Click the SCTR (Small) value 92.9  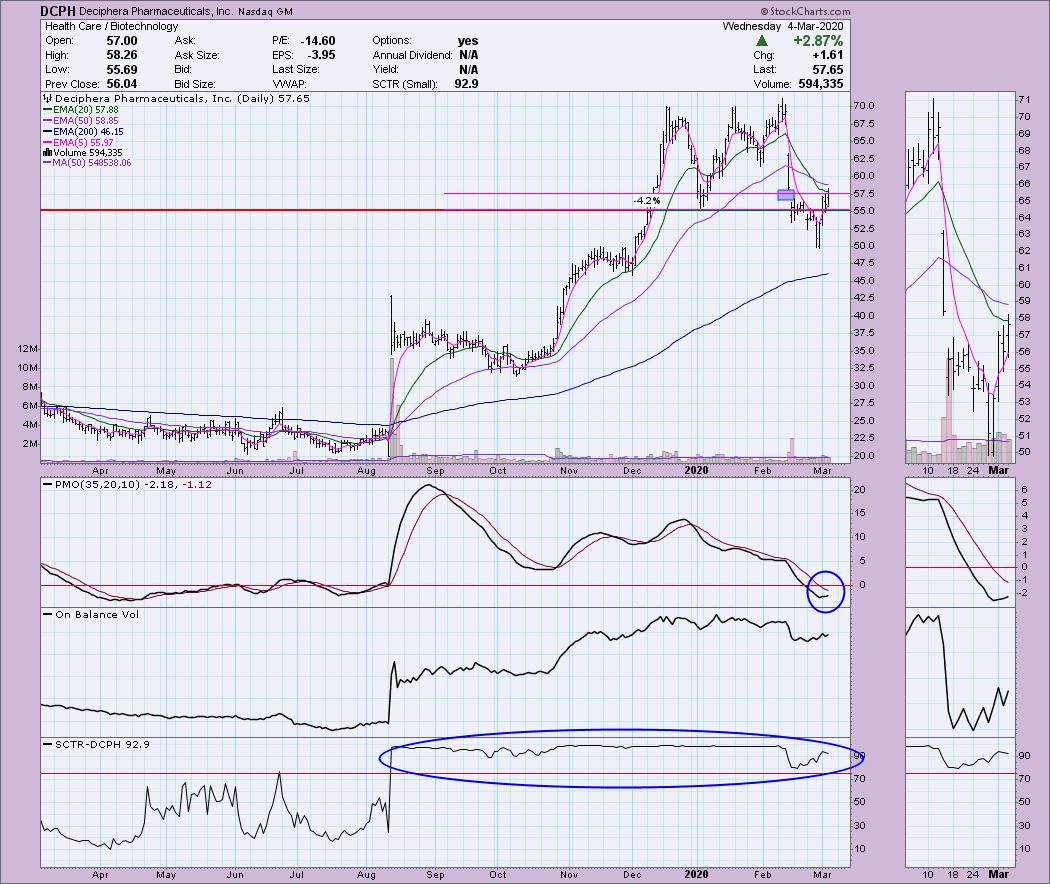pos(466,84)
